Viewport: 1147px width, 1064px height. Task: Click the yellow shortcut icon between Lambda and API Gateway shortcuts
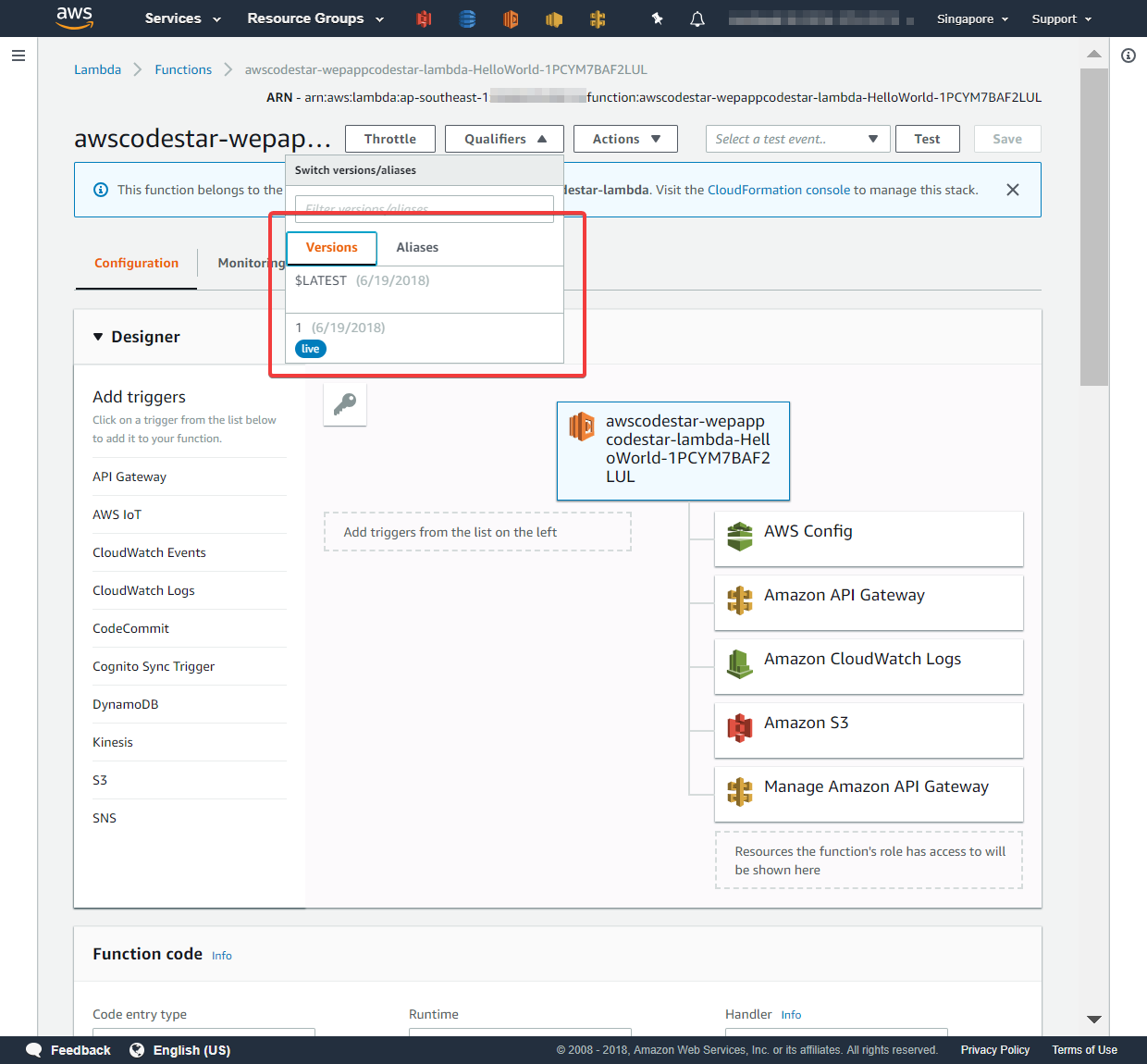click(x=554, y=19)
